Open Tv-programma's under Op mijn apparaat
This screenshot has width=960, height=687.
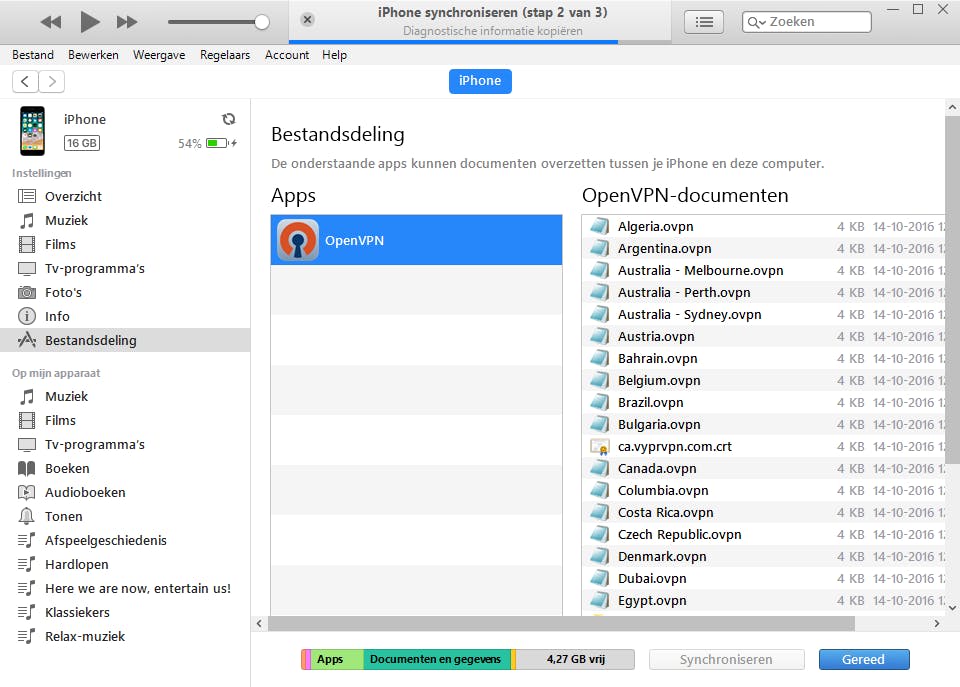[x=125, y=445]
